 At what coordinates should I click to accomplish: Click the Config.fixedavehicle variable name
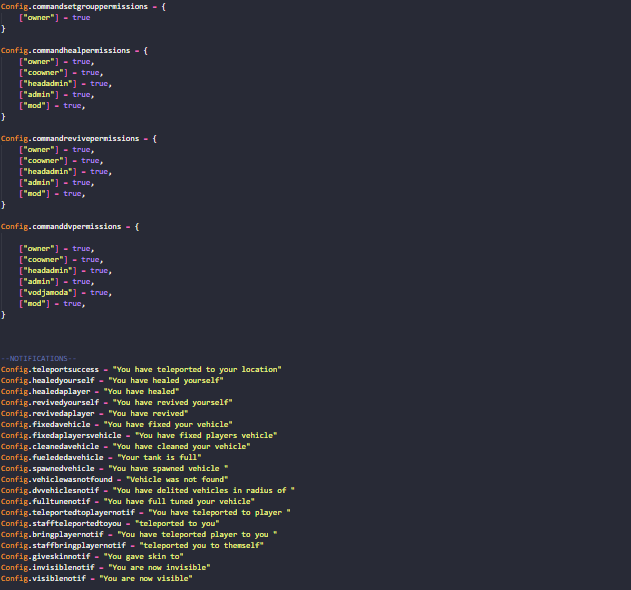point(48,424)
